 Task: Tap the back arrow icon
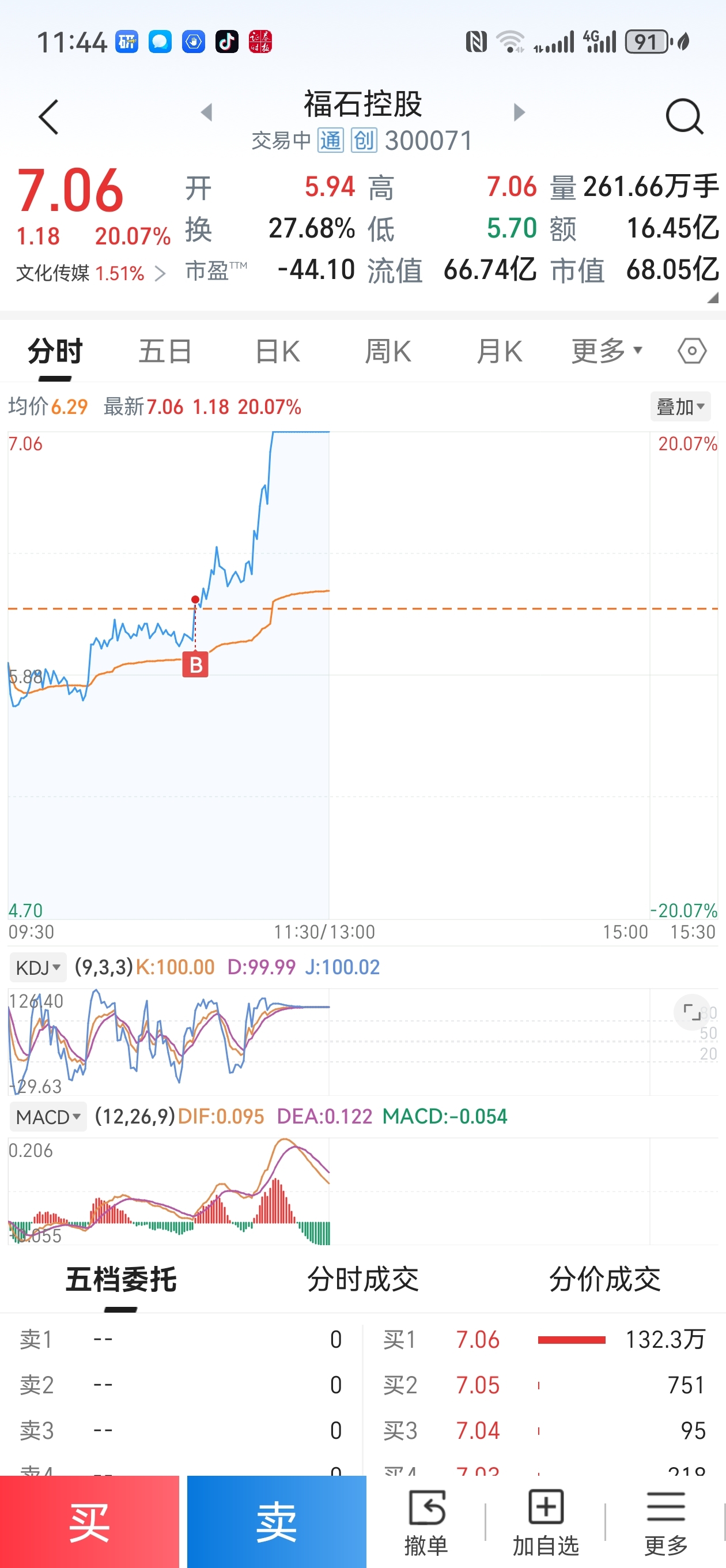tap(48, 117)
